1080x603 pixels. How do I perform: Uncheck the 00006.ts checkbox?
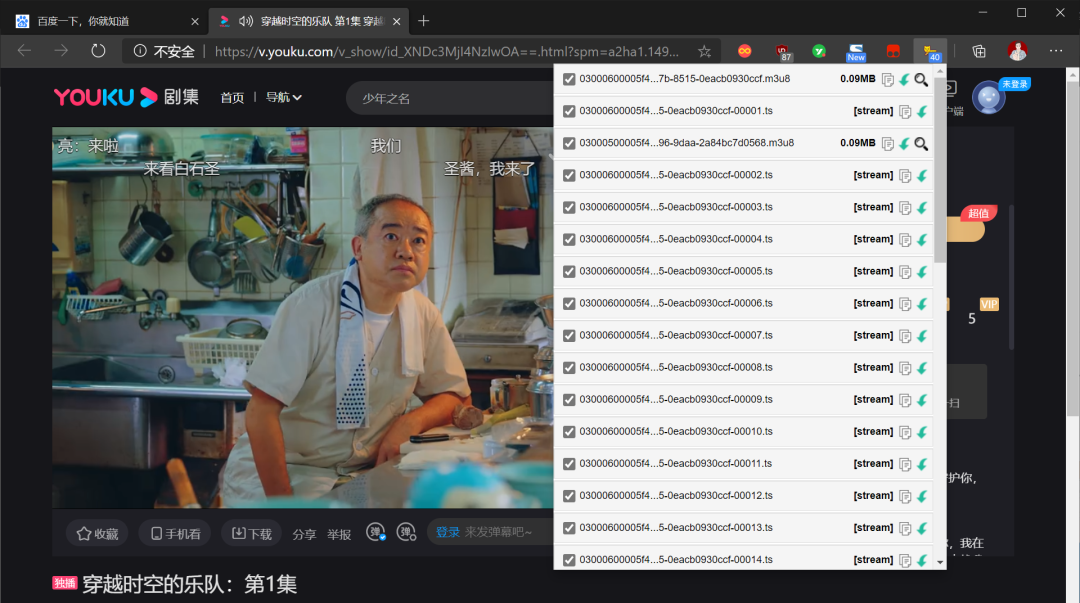coord(569,303)
